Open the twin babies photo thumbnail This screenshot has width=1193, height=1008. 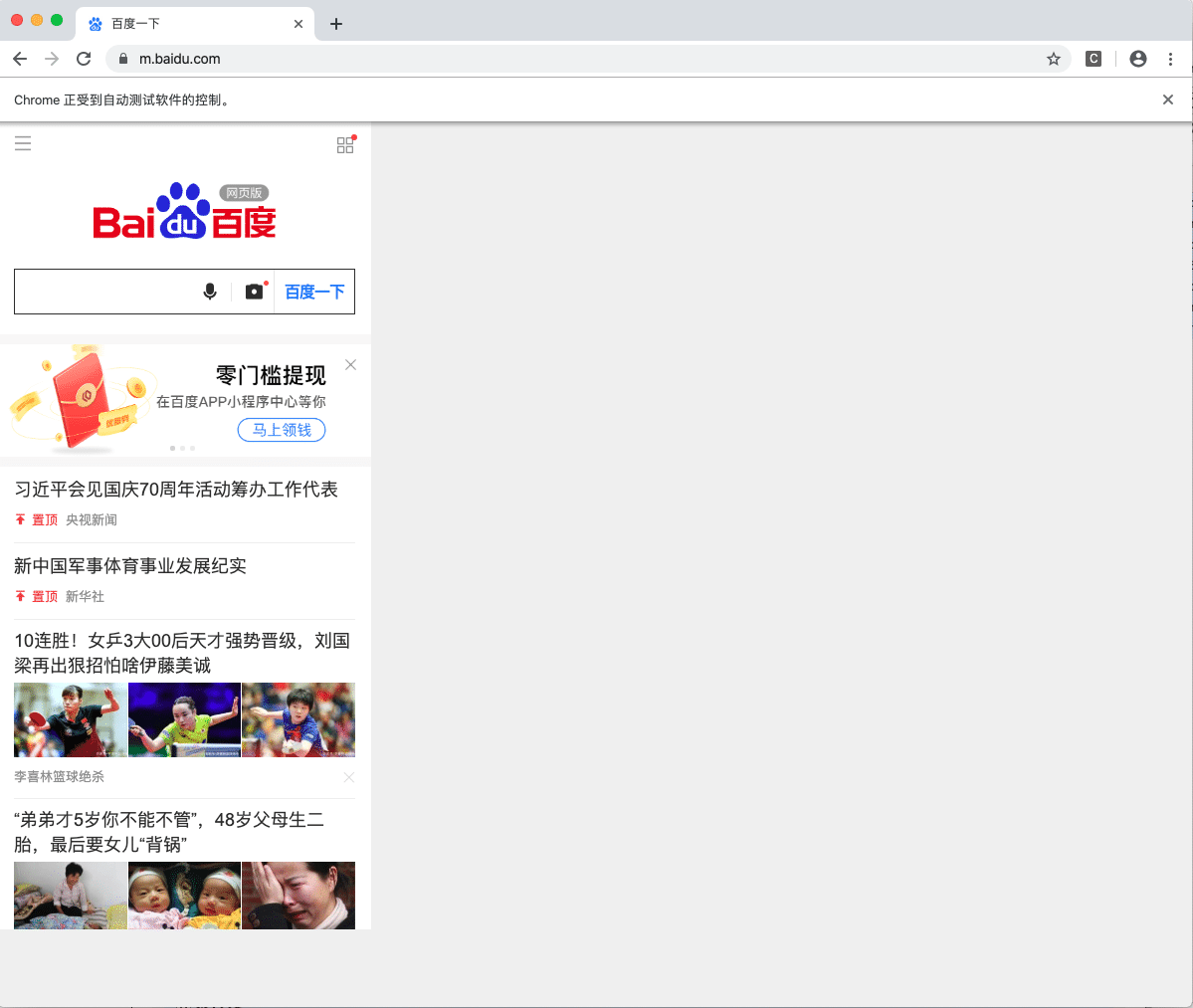tap(184, 896)
